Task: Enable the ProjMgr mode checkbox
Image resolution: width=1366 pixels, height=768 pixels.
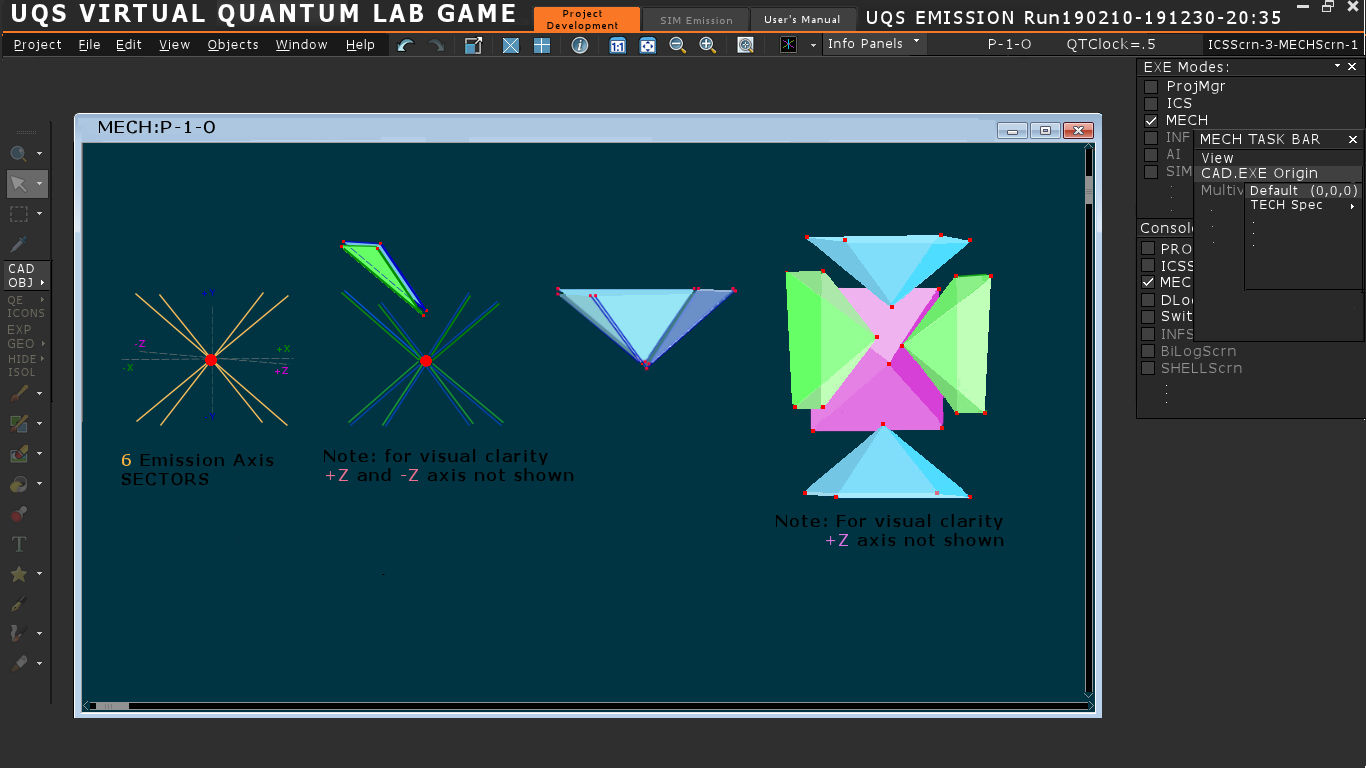Action: [1151, 87]
